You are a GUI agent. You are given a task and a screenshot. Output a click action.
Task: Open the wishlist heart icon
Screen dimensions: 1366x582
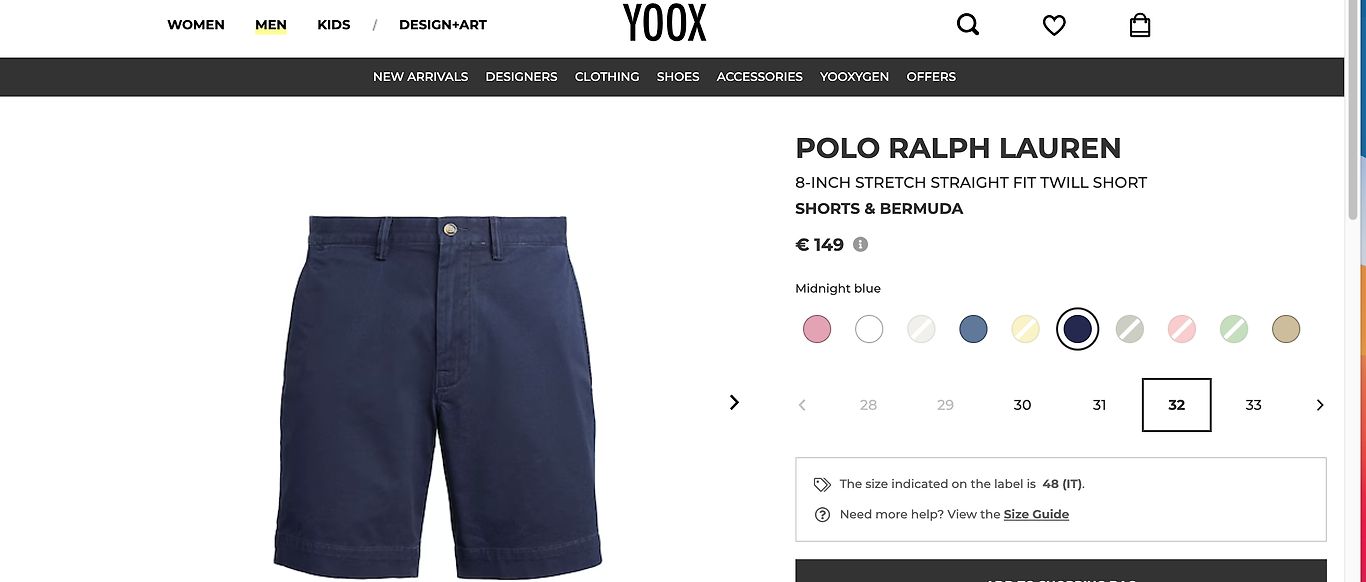pos(1054,25)
